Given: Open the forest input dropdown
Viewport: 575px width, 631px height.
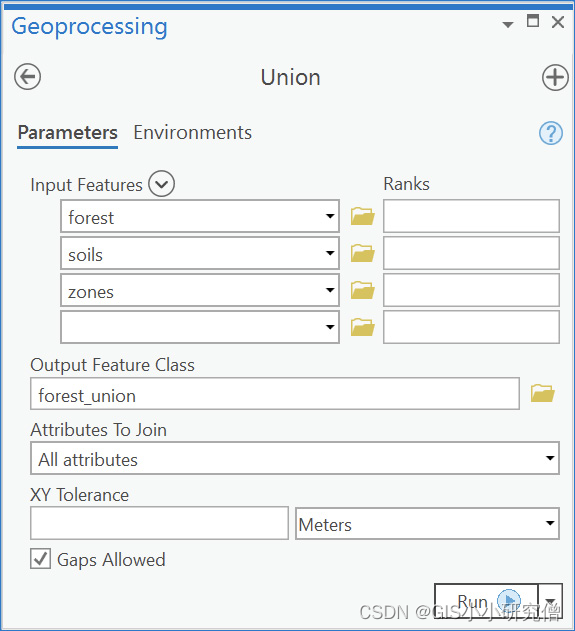Looking at the screenshot, I should point(330,216).
